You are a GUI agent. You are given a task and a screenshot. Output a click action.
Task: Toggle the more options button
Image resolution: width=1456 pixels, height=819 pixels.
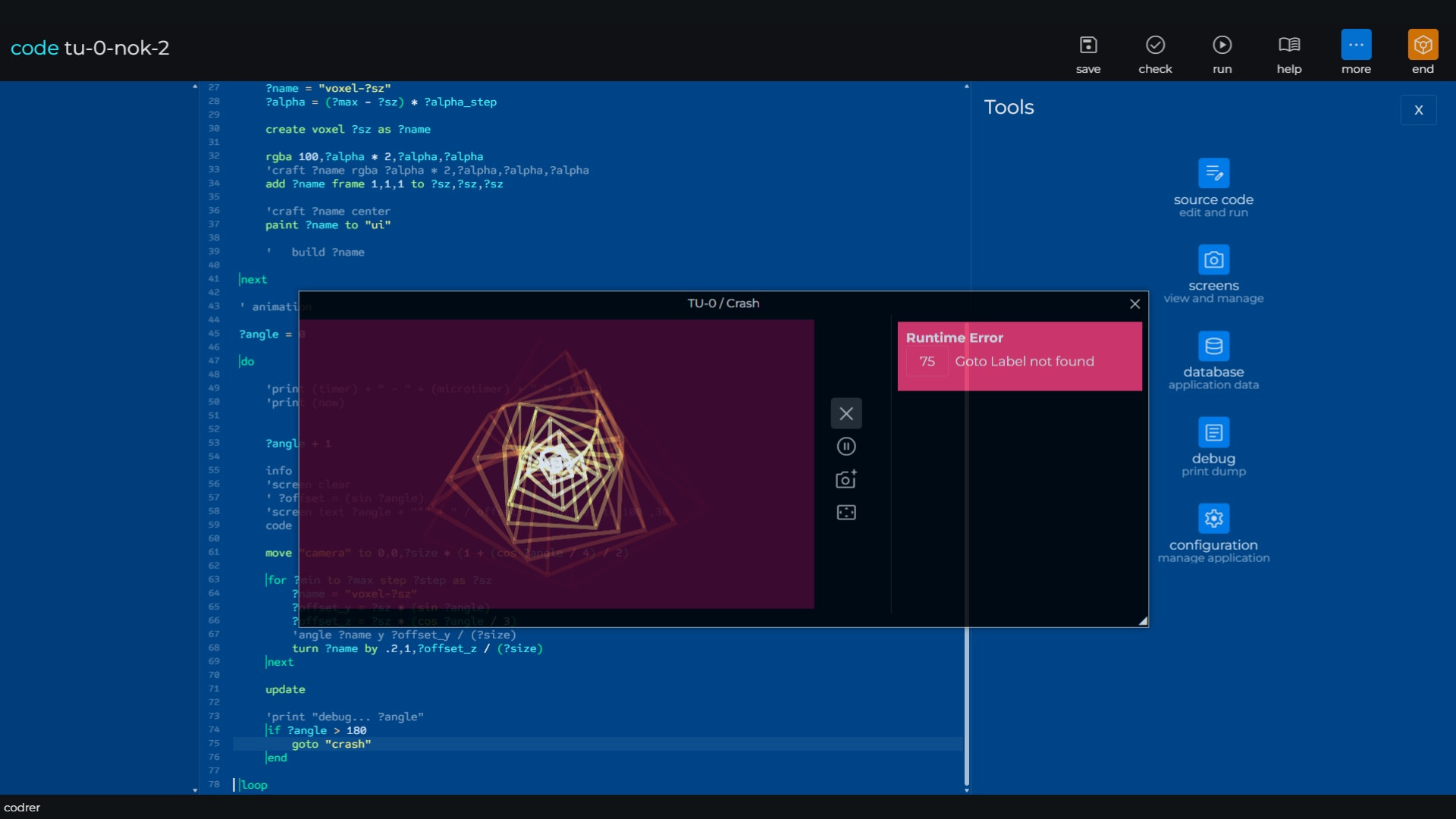1356,45
